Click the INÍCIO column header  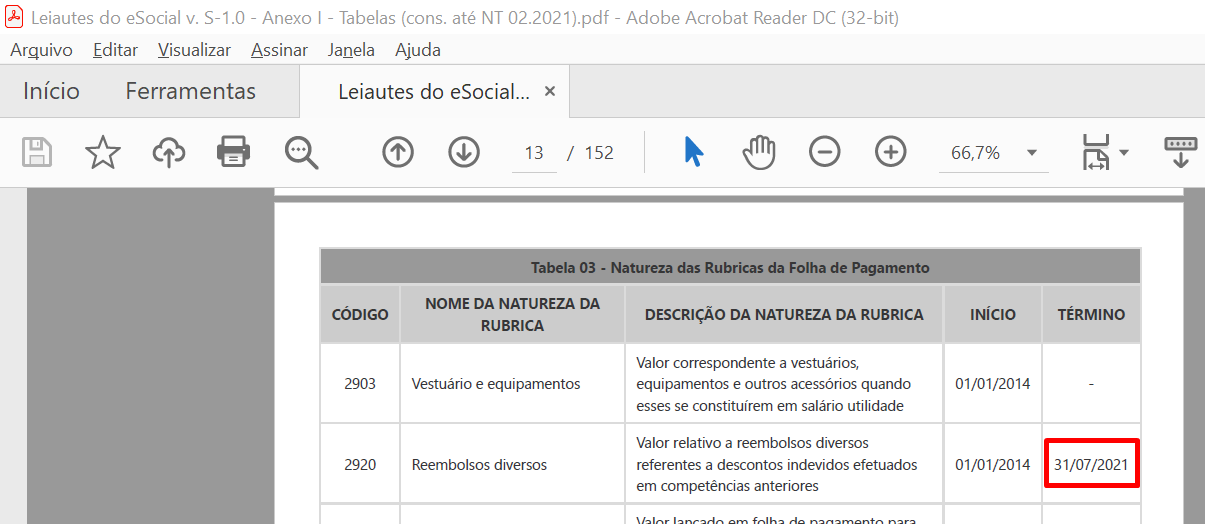click(993, 314)
